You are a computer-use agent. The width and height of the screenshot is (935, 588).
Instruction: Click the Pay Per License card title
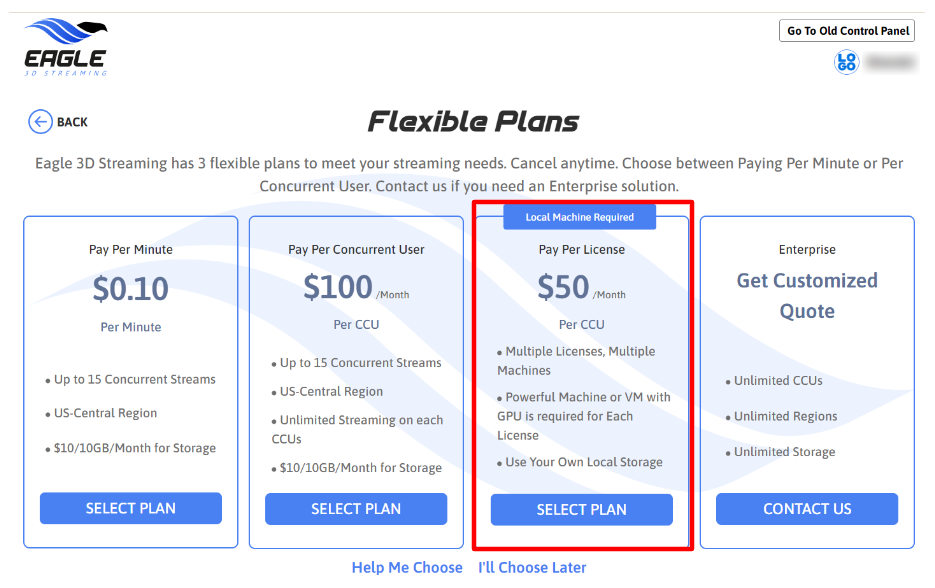point(581,249)
